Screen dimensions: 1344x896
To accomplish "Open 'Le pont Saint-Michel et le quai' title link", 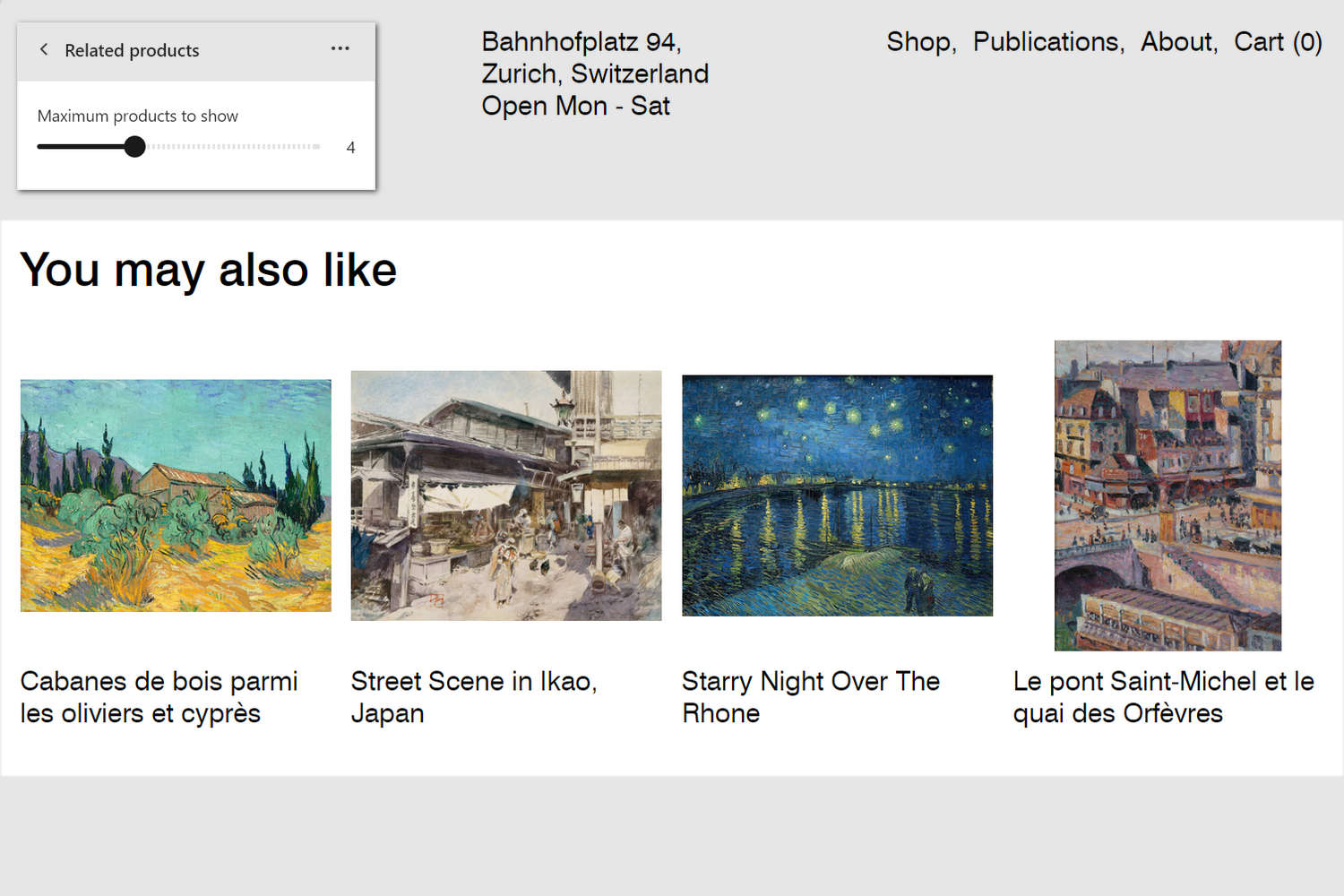I will point(1163,697).
